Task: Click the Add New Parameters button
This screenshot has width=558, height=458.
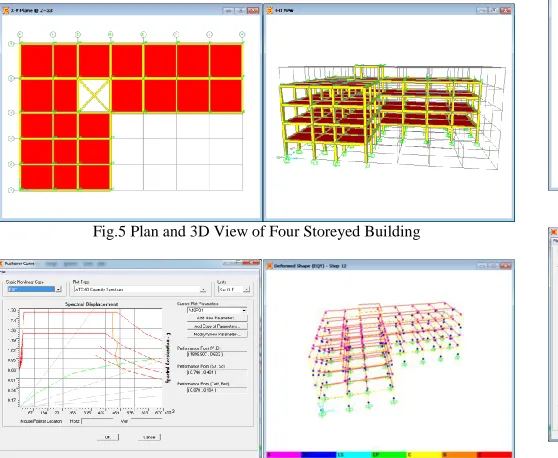Action: (217, 318)
